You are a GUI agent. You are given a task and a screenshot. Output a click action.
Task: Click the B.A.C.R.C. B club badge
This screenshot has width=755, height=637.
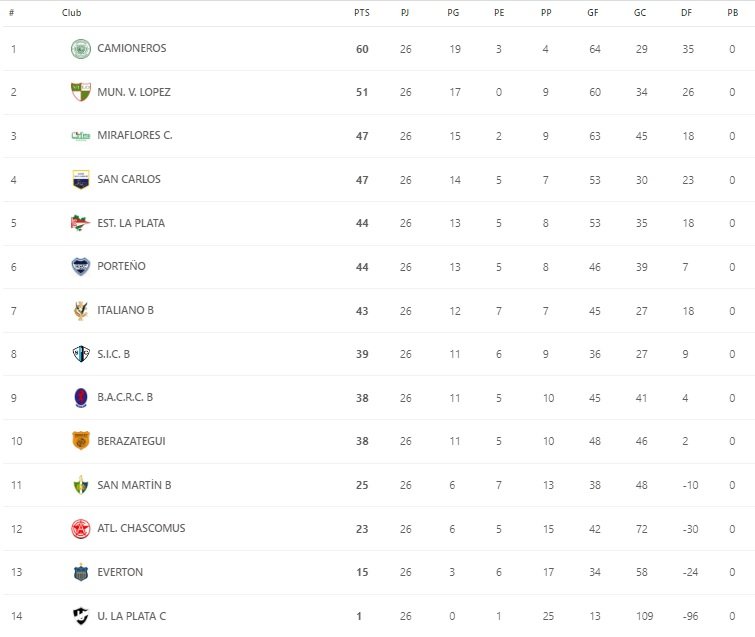click(81, 397)
